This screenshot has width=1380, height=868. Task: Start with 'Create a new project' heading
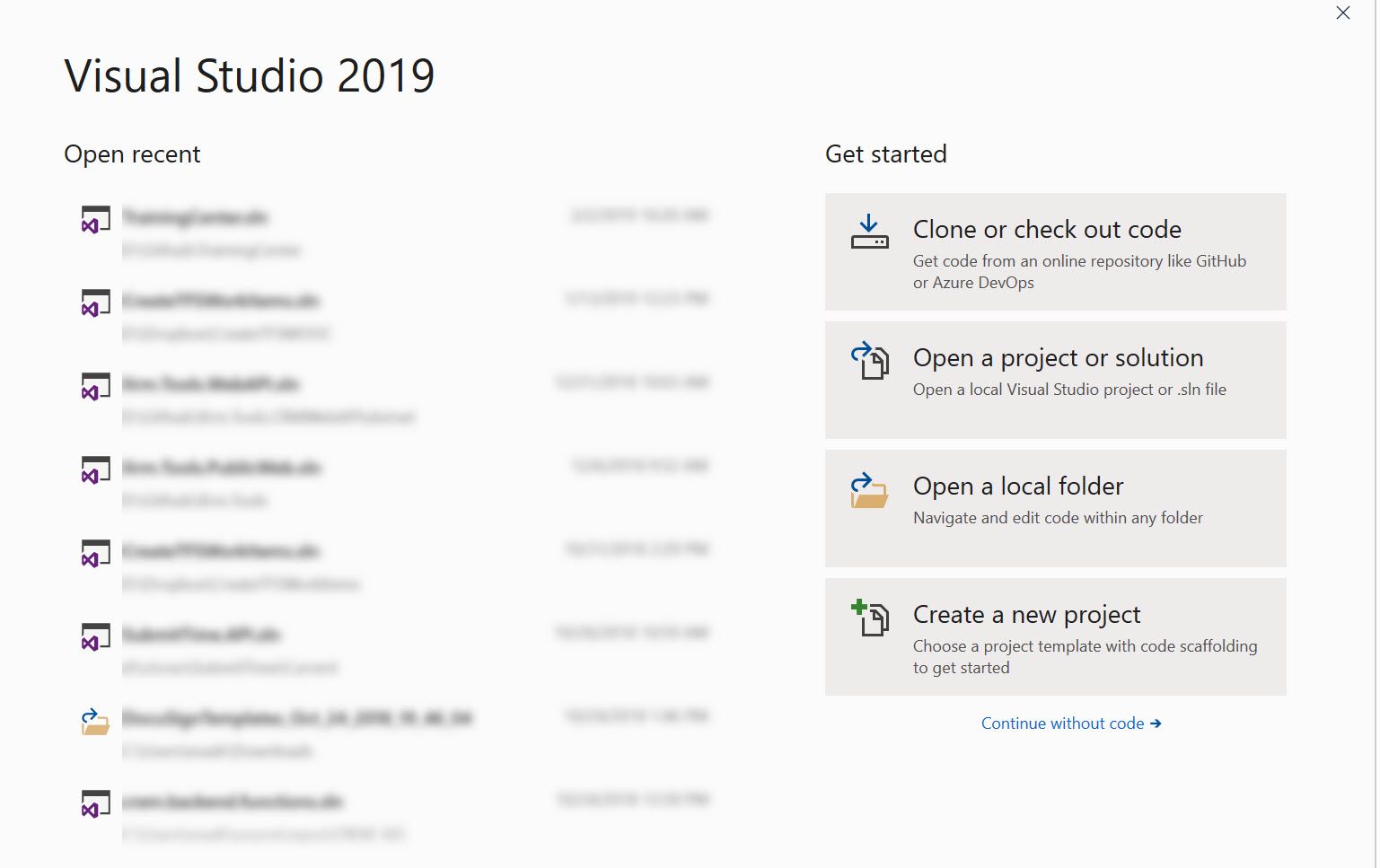tap(1026, 615)
